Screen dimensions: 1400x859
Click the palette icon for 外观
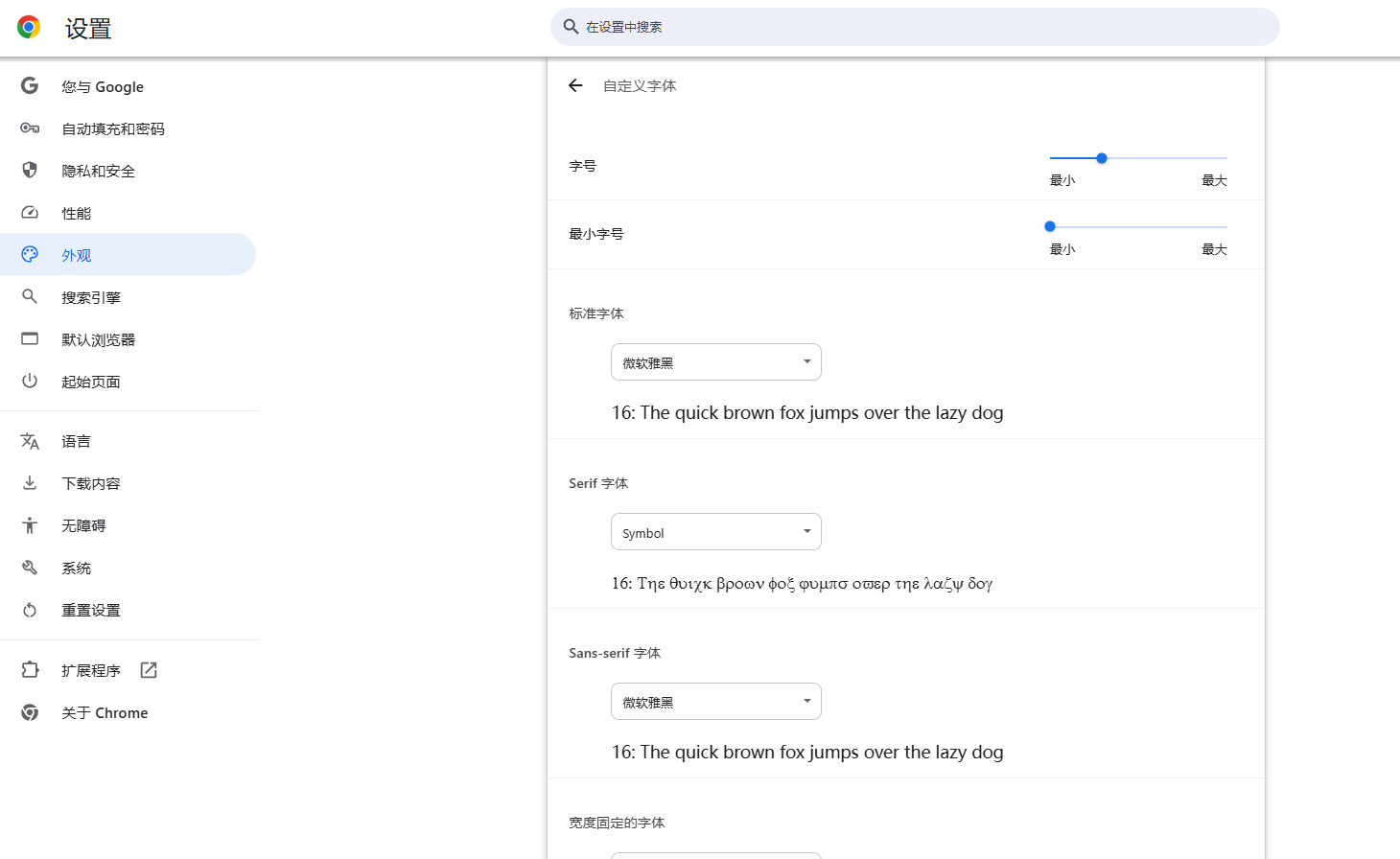point(30,254)
